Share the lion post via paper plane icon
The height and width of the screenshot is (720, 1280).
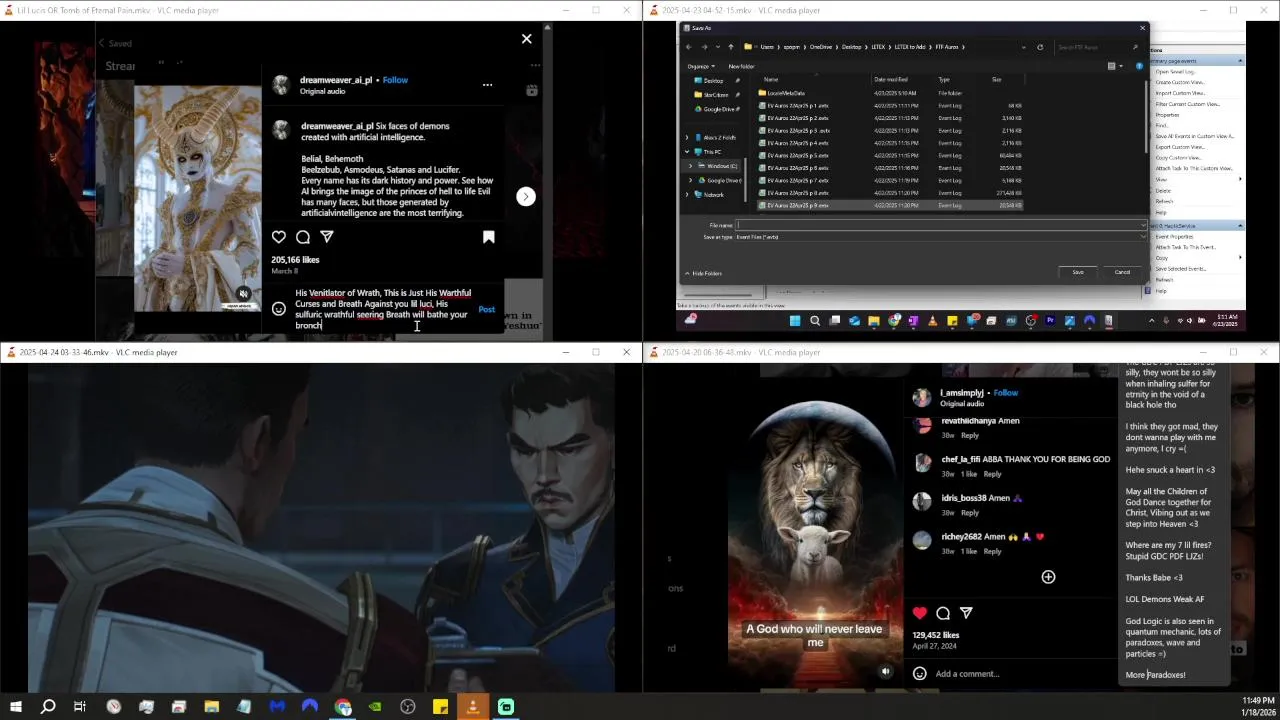[966, 613]
